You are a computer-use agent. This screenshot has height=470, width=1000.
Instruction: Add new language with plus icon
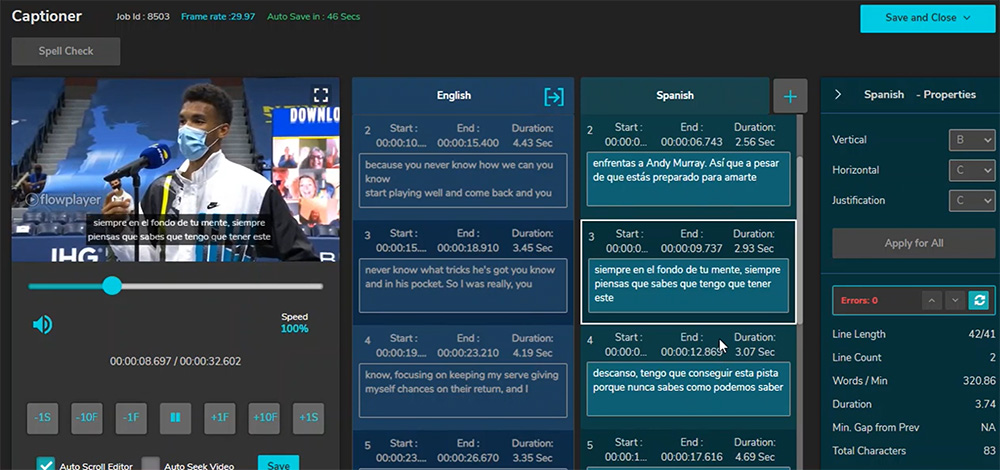pos(789,96)
